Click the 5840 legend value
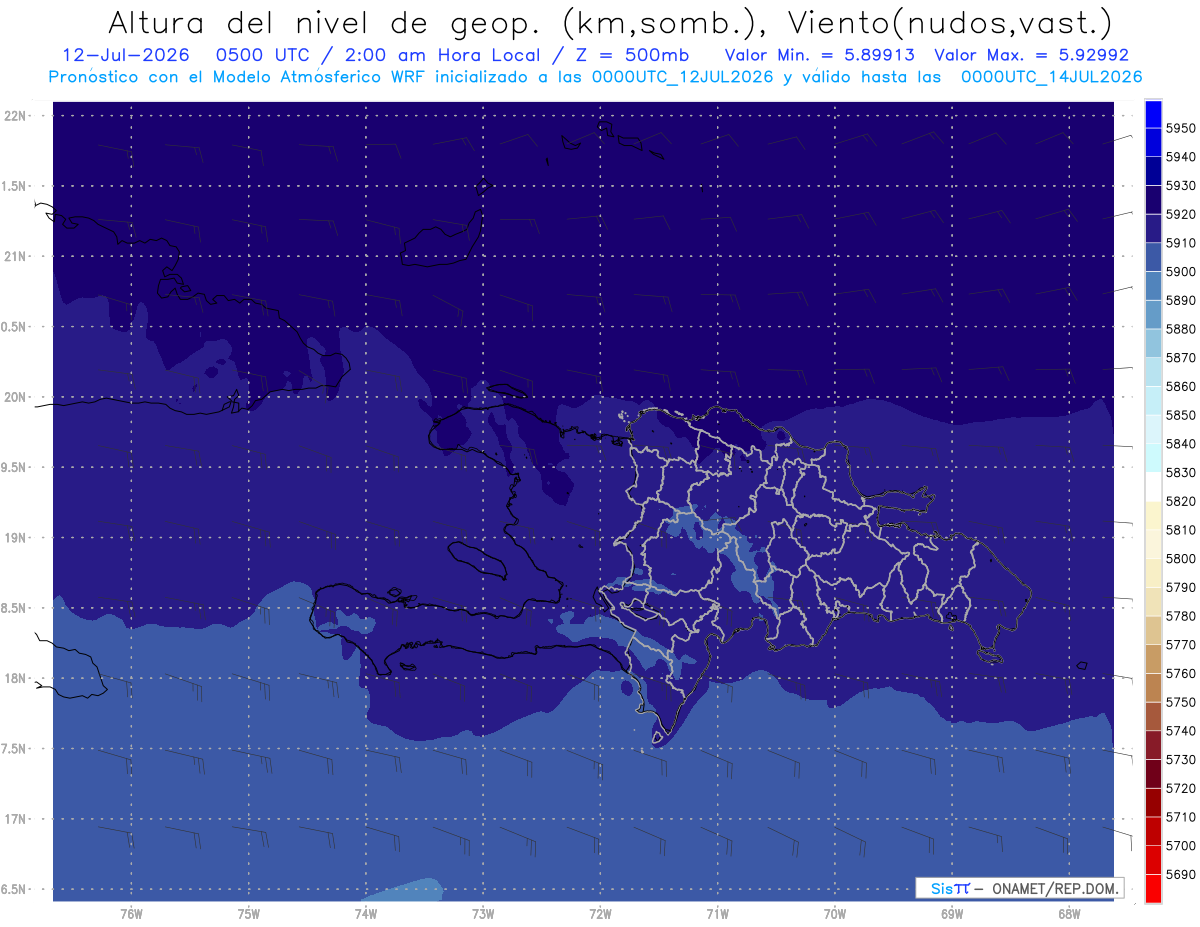This screenshot has height=927, width=1200. click(x=1180, y=444)
